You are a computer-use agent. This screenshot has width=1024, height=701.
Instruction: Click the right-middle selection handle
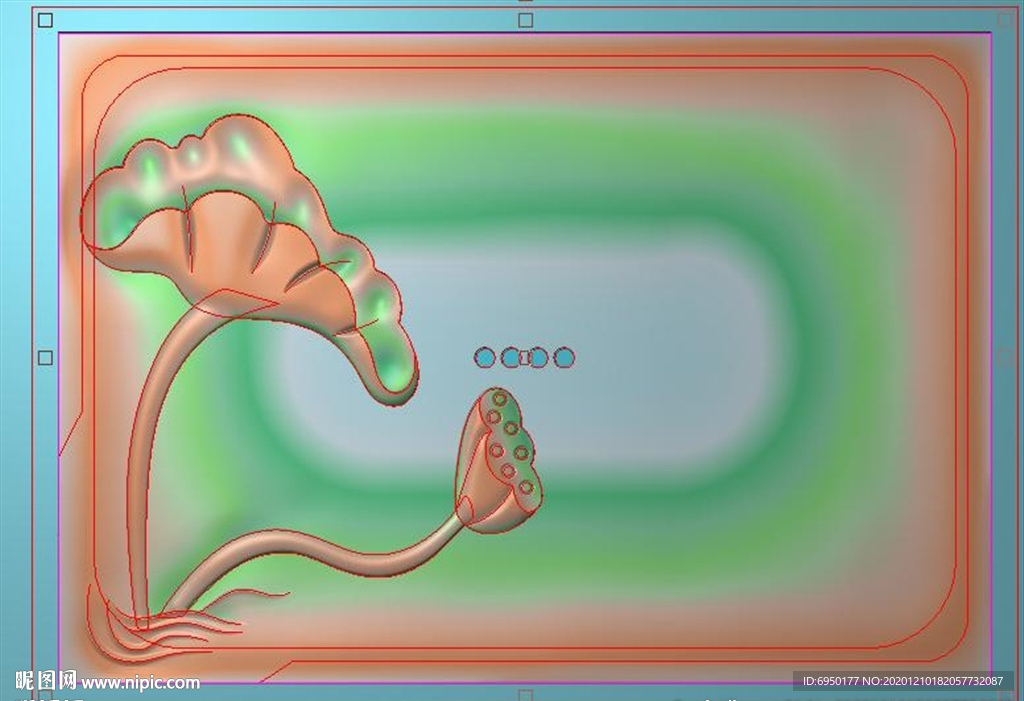coord(1005,358)
